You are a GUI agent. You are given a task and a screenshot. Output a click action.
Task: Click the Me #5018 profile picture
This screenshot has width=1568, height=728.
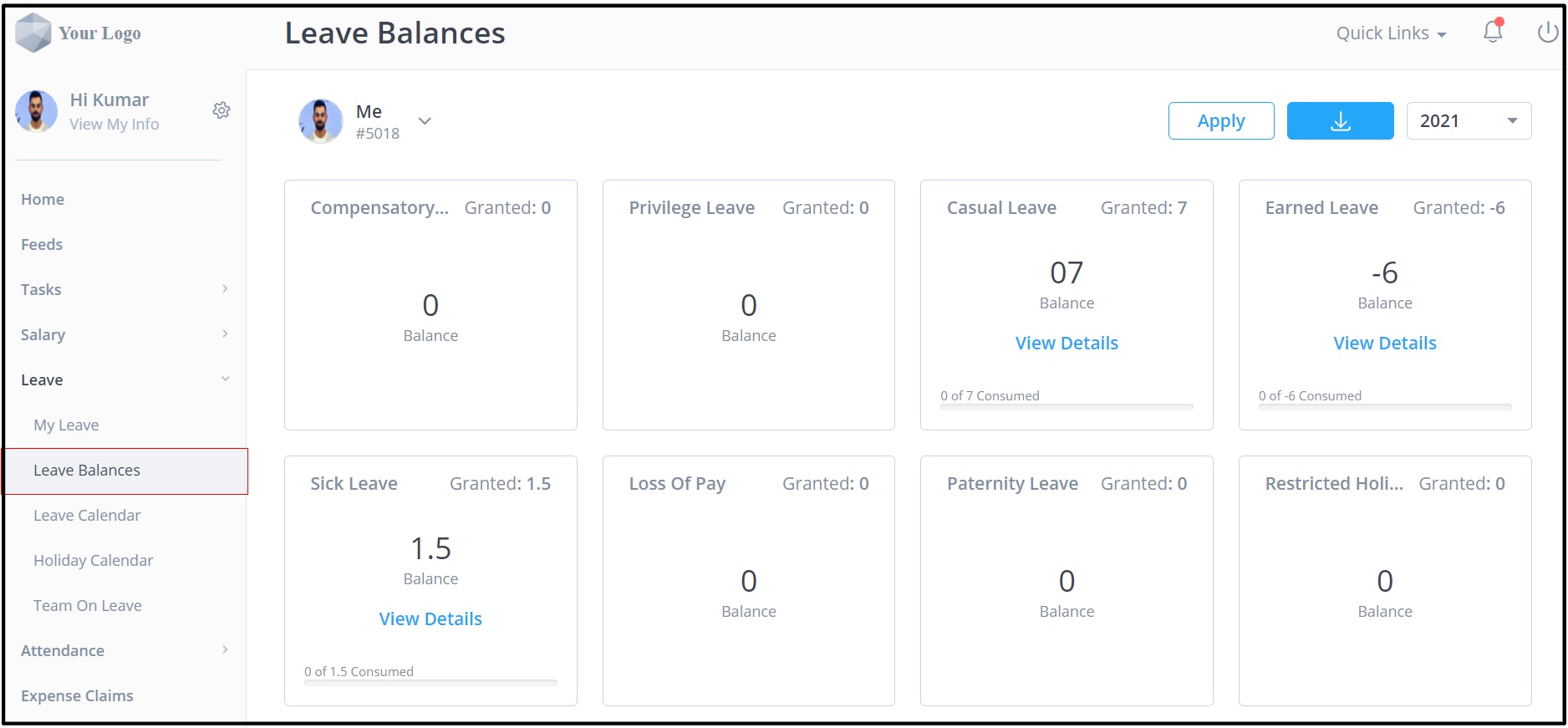320,121
